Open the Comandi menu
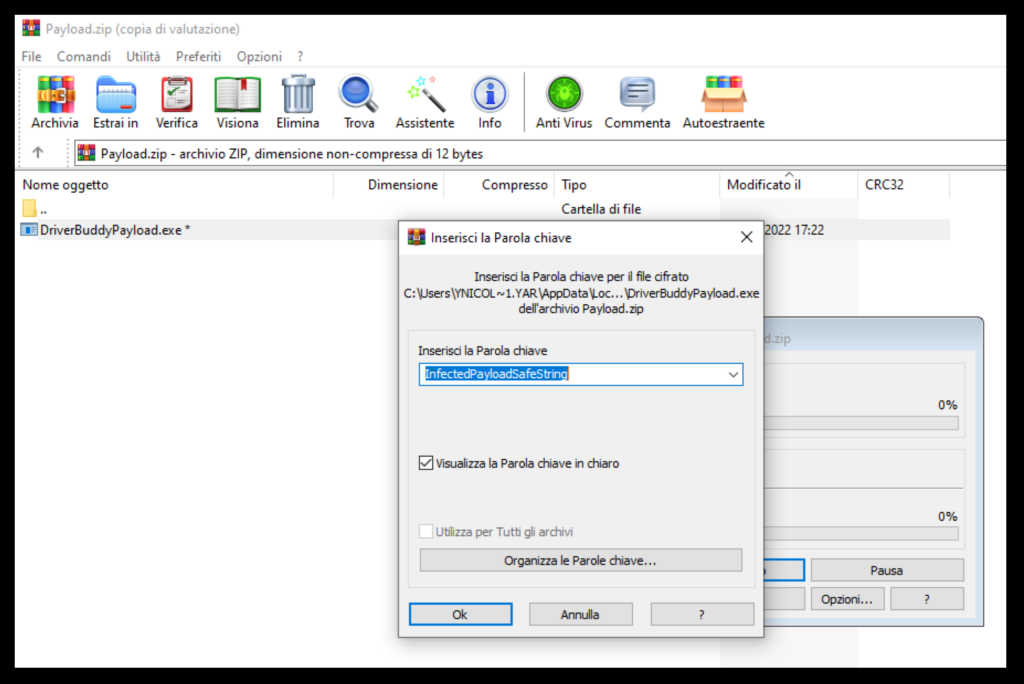Image resolution: width=1024 pixels, height=684 pixels. tap(83, 56)
